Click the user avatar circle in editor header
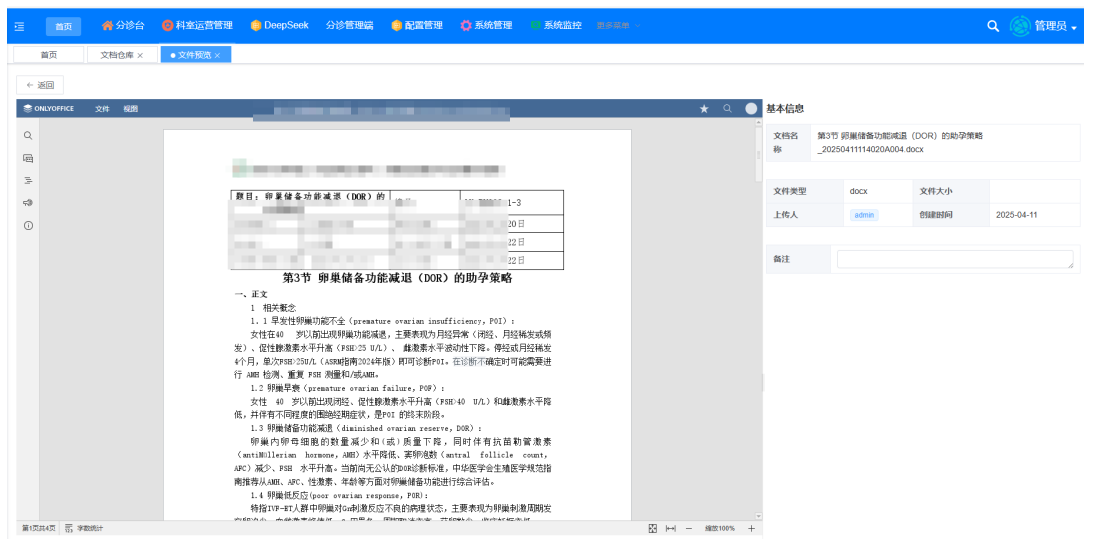The height and width of the screenshot is (539, 1102). tap(751, 108)
